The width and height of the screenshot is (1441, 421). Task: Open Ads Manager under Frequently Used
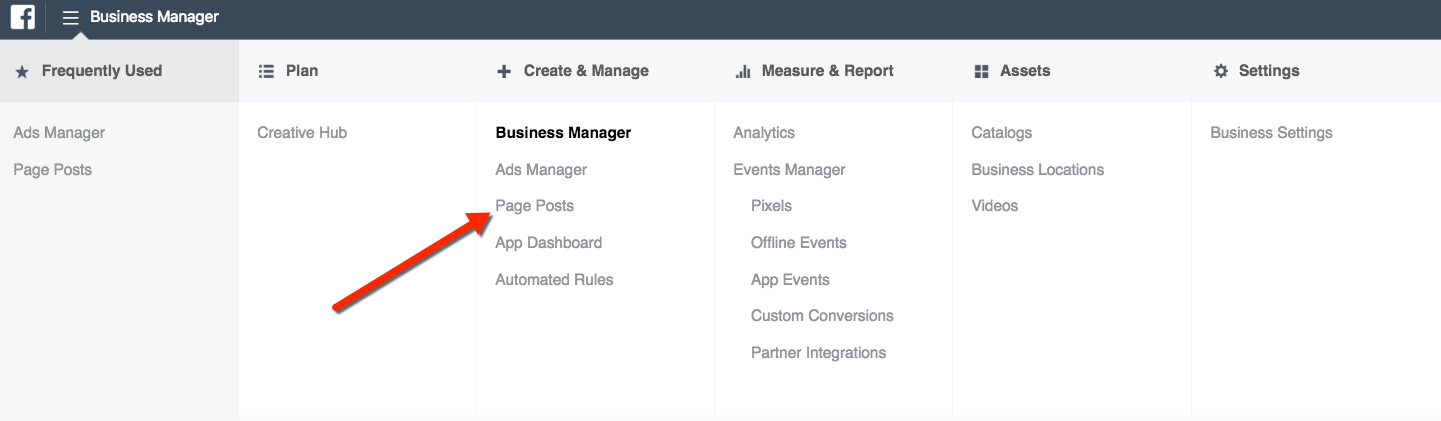point(59,133)
